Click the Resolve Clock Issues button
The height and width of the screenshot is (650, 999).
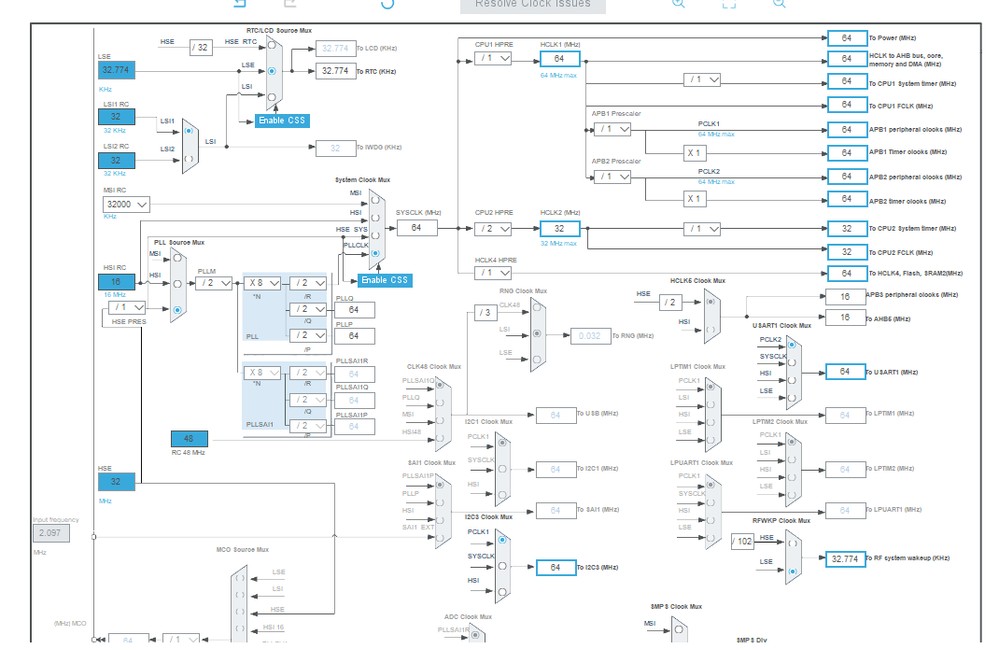point(533,4)
